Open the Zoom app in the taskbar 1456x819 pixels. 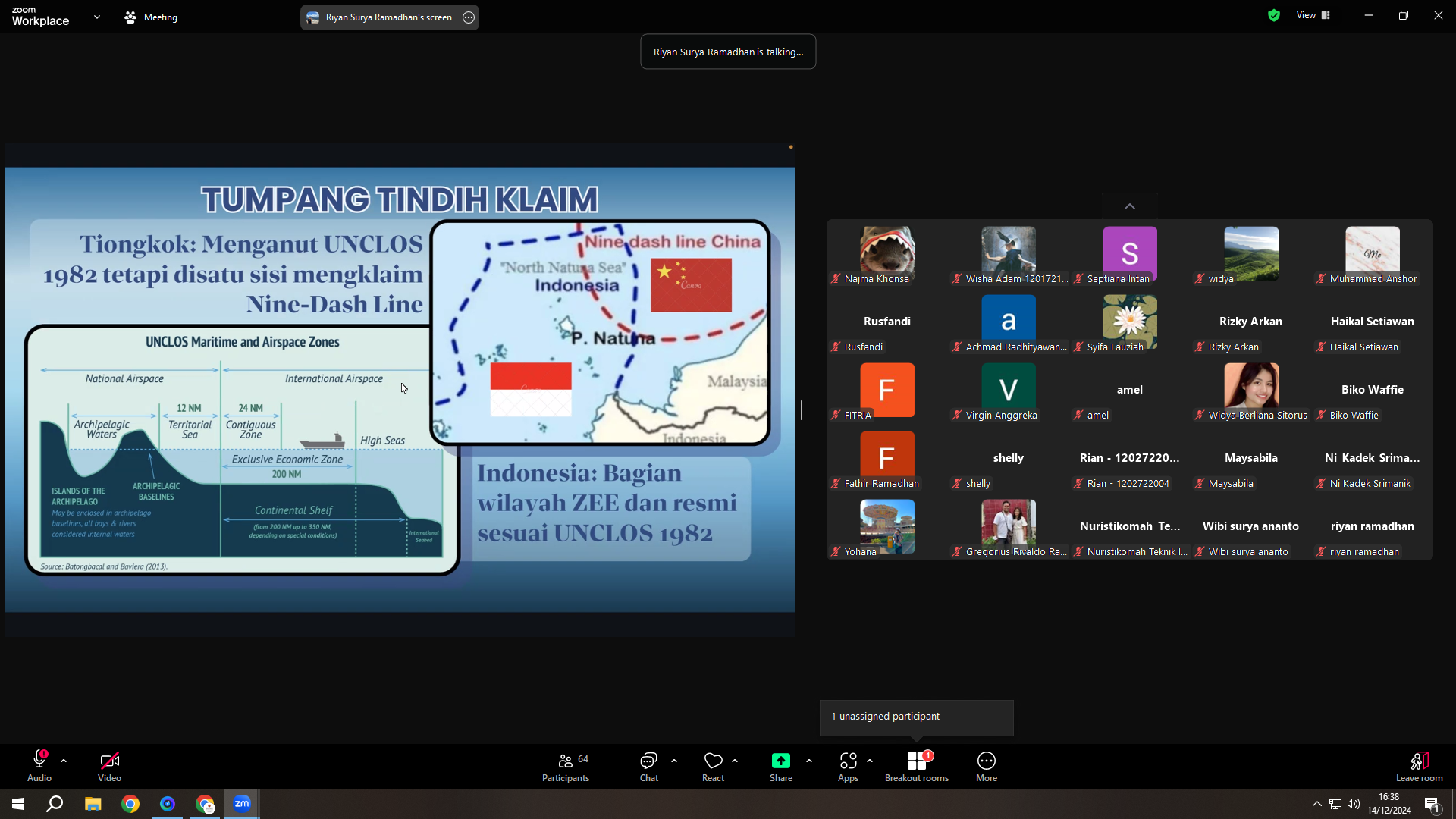(x=242, y=804)
